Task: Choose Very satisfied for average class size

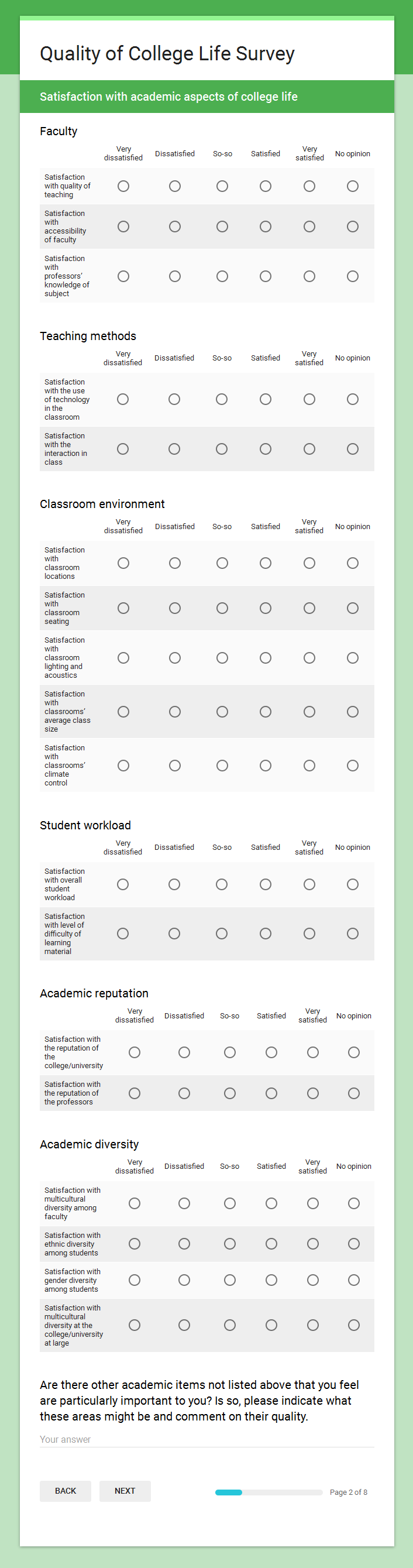Action: (x=309, y=712)
